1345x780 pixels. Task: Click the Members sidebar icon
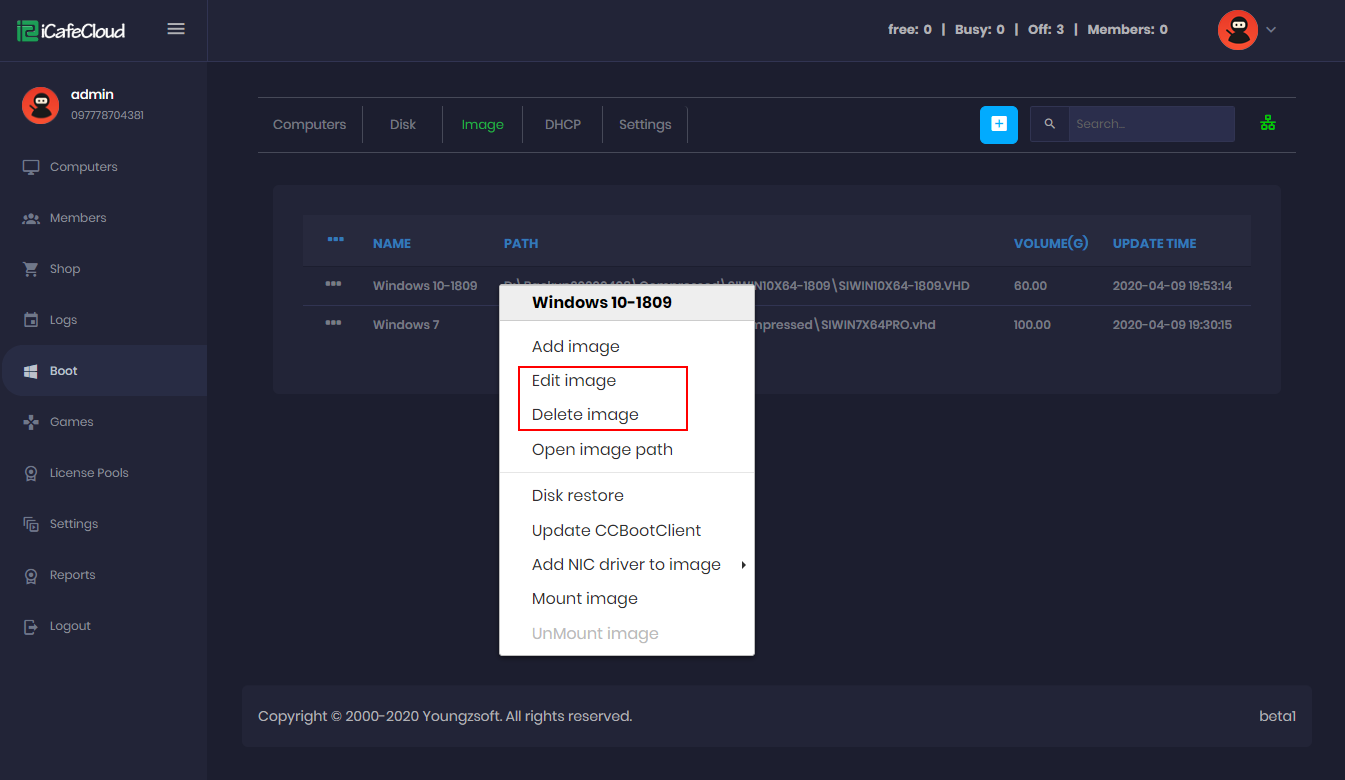[31, 217]
